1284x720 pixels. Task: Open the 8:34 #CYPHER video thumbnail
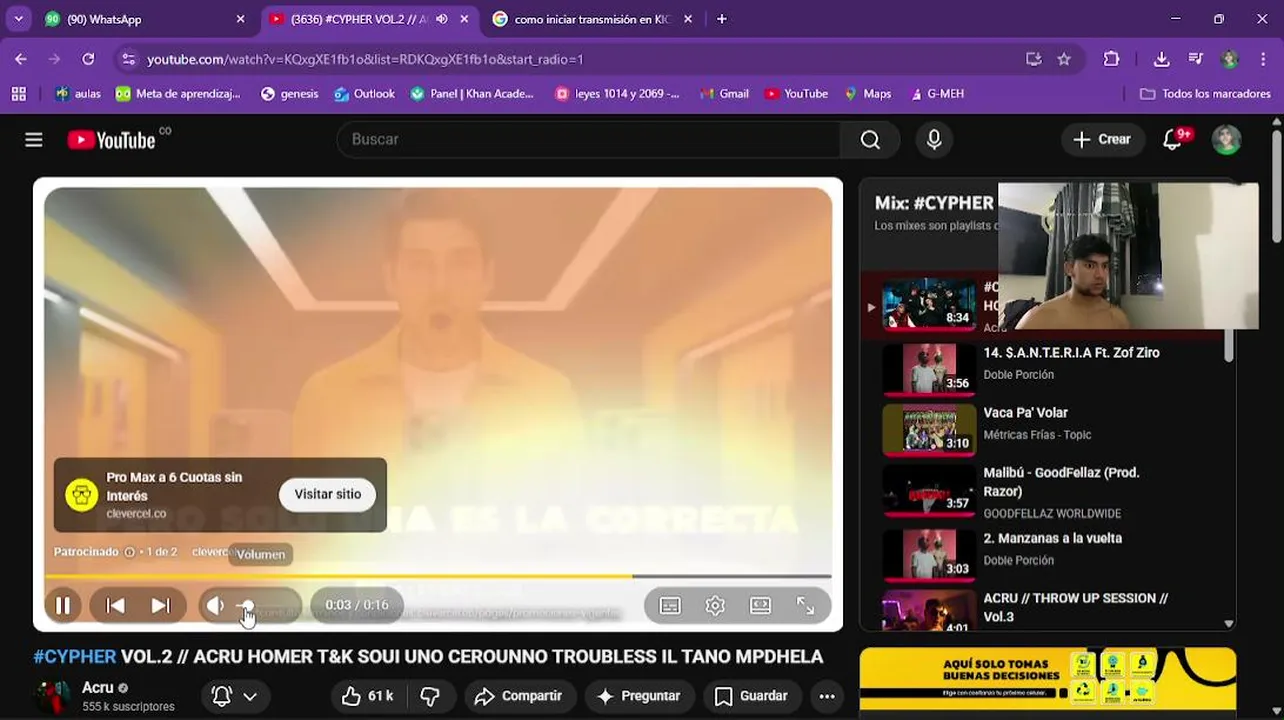[929, 304]
